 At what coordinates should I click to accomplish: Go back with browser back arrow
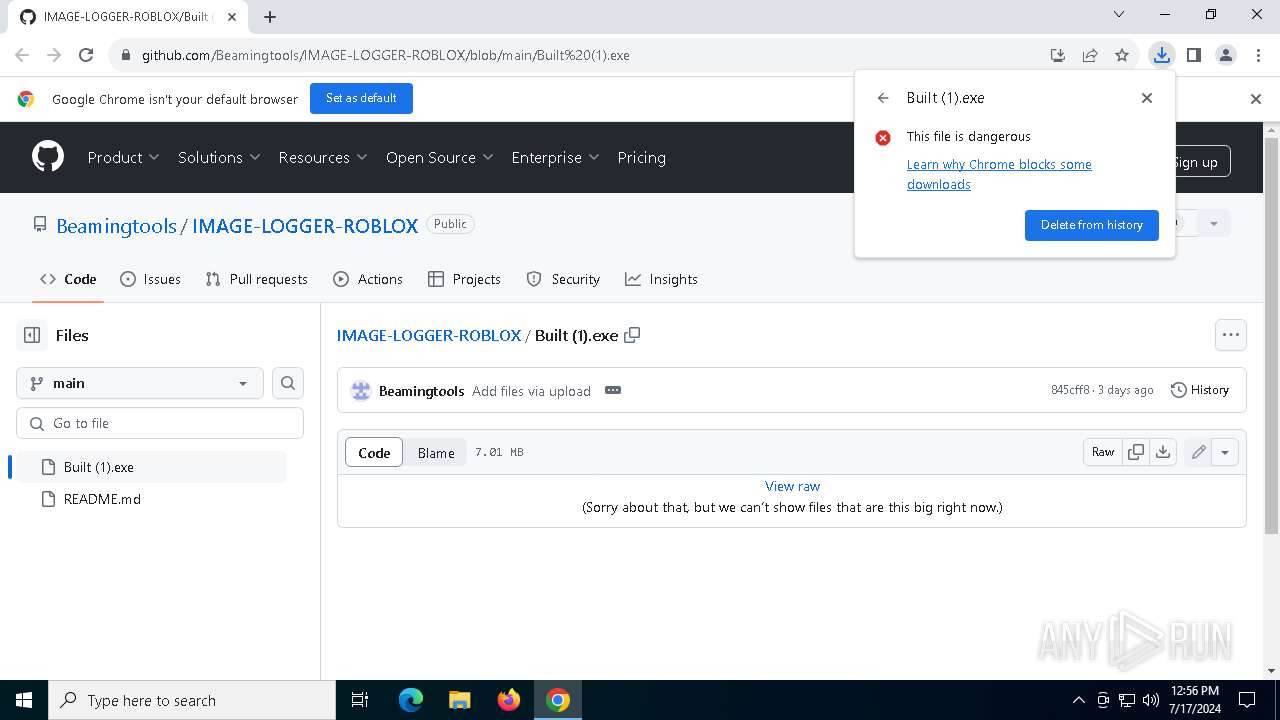point(22,55)
